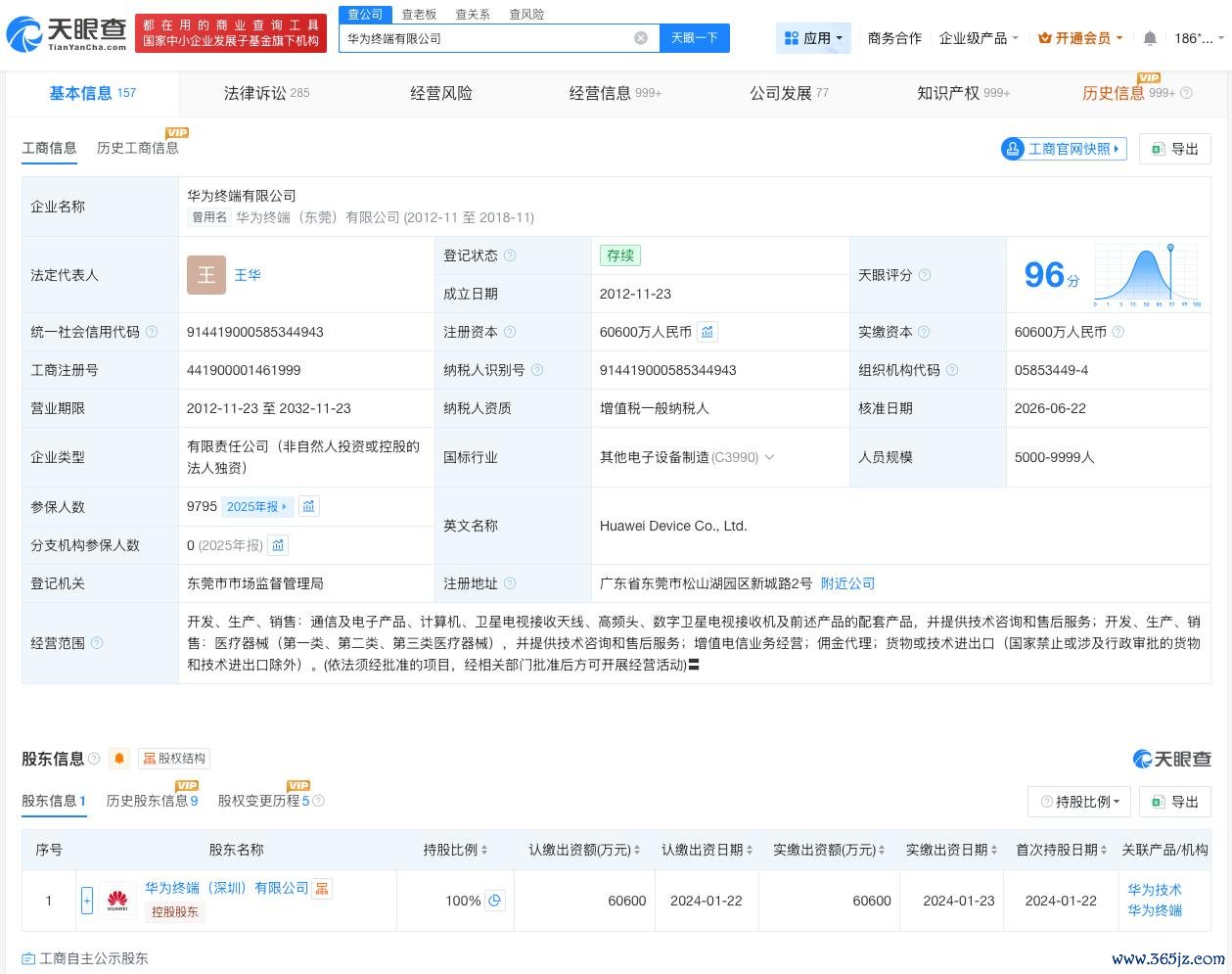Click the 天眼一下 search button

coord(694,38)
